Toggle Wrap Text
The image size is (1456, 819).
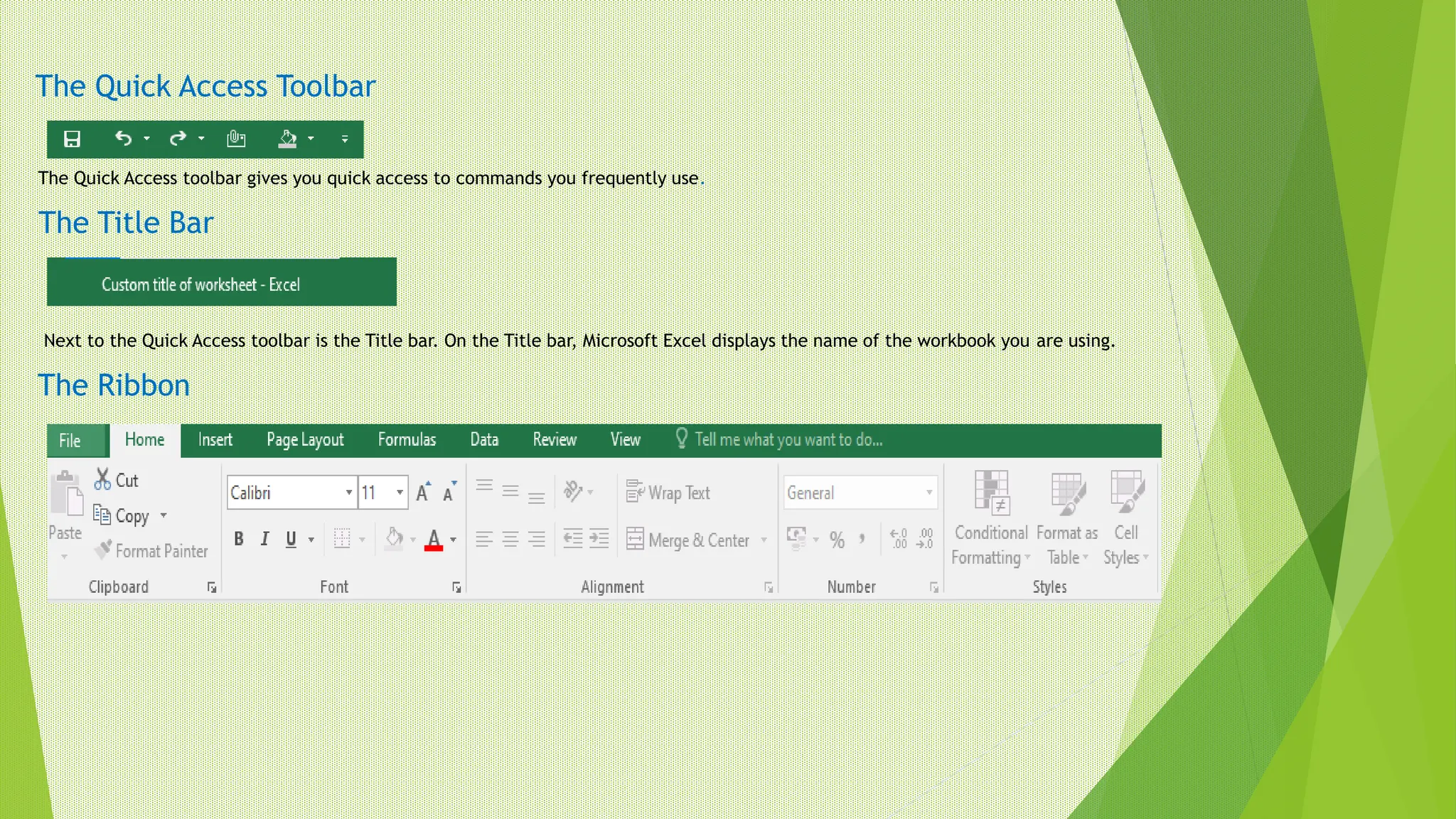click(x=668, y=492)
